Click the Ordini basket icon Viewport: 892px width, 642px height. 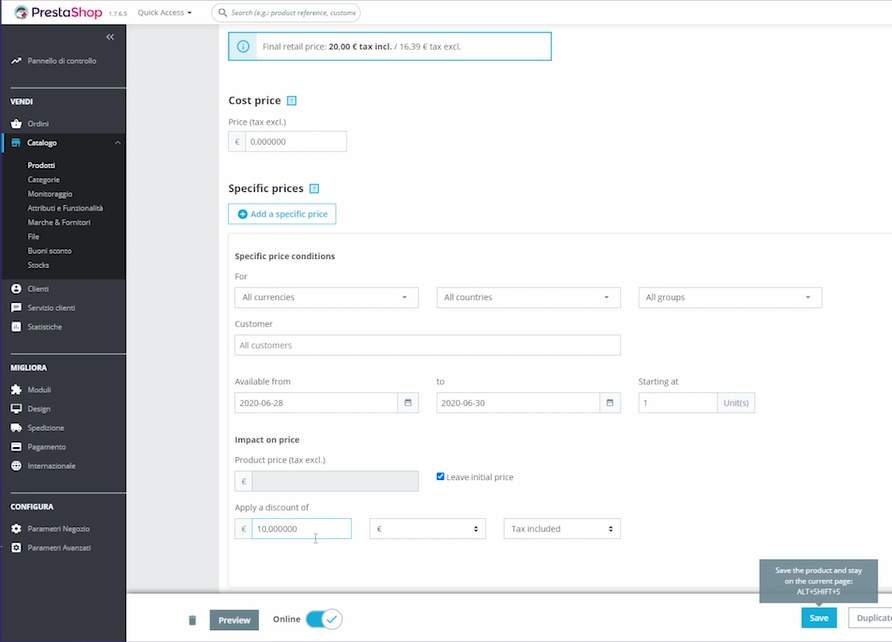pos(16,124)
